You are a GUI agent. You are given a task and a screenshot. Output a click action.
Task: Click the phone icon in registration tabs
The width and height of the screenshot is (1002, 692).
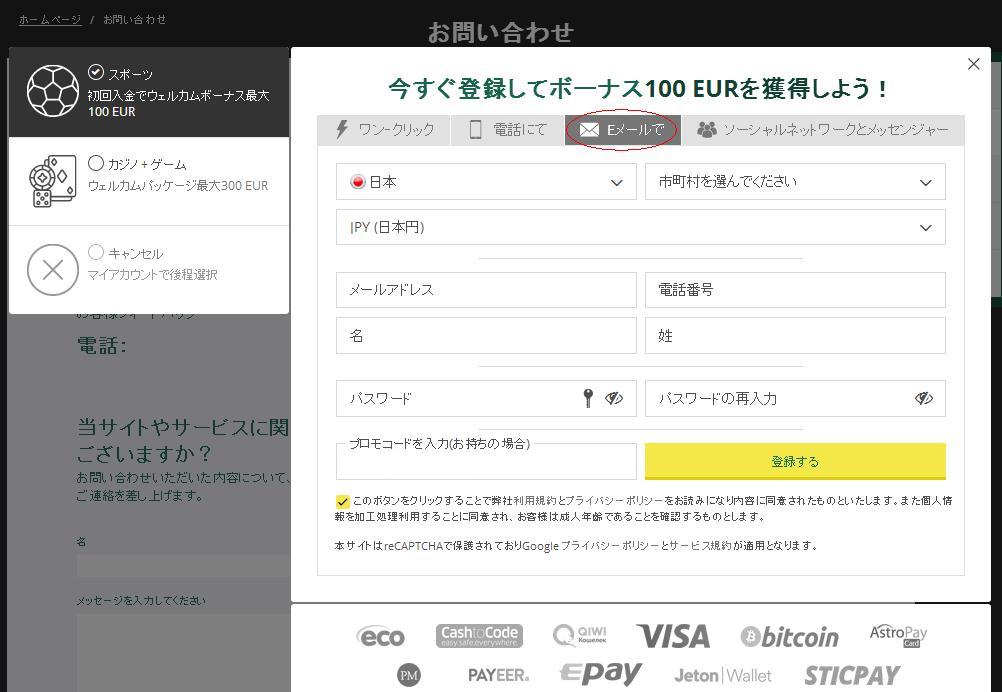[x=475, y=130]
